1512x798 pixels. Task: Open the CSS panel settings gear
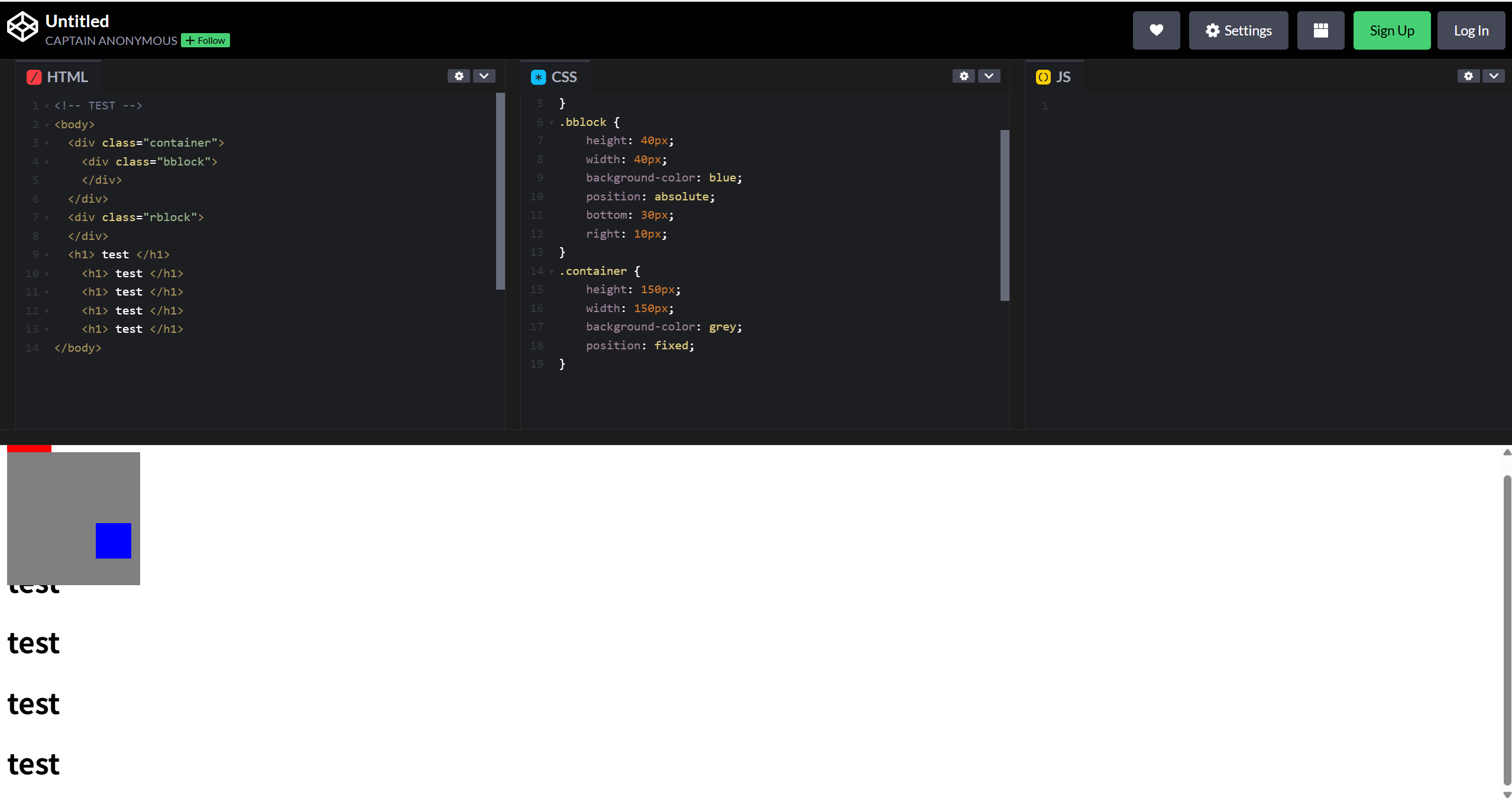[963, 76]
